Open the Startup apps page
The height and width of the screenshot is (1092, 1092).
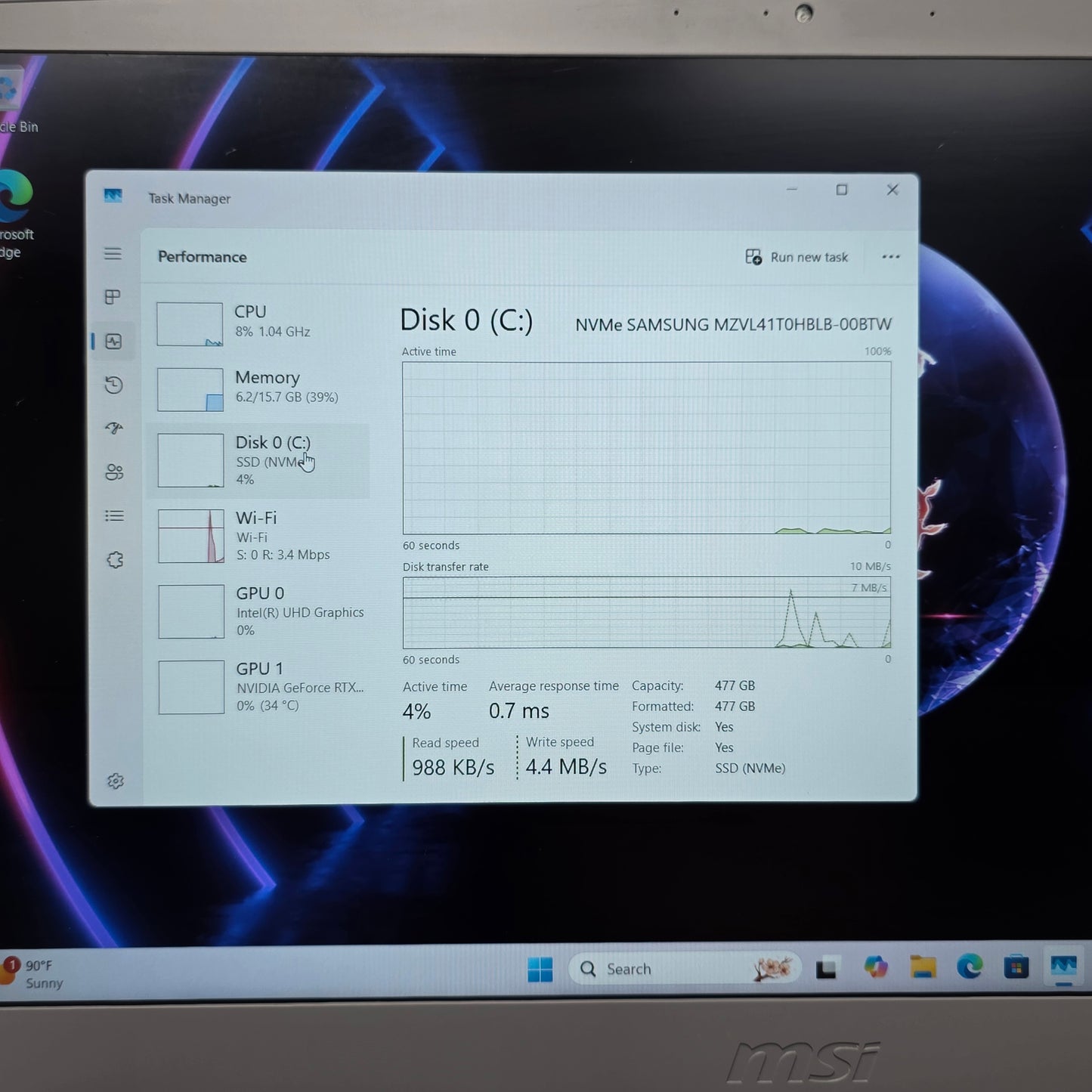[x=113, y=428]
